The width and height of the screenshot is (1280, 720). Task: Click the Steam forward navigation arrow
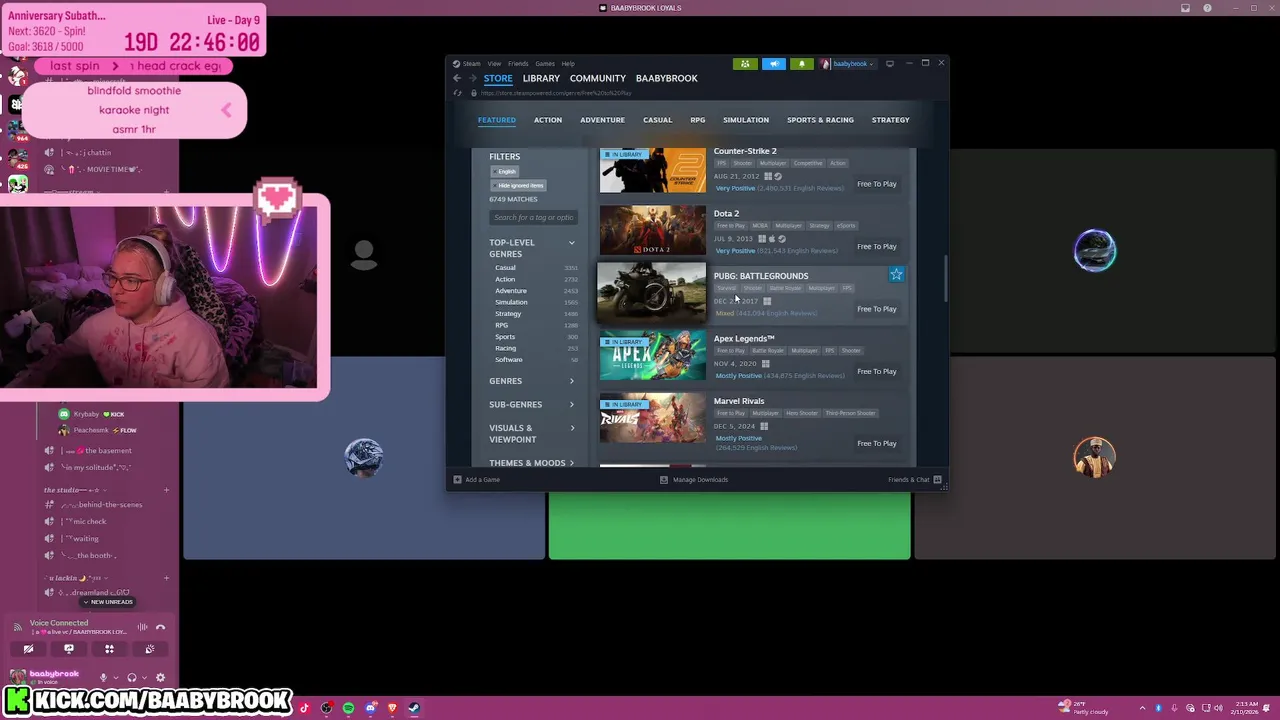(x=471, y=78)
